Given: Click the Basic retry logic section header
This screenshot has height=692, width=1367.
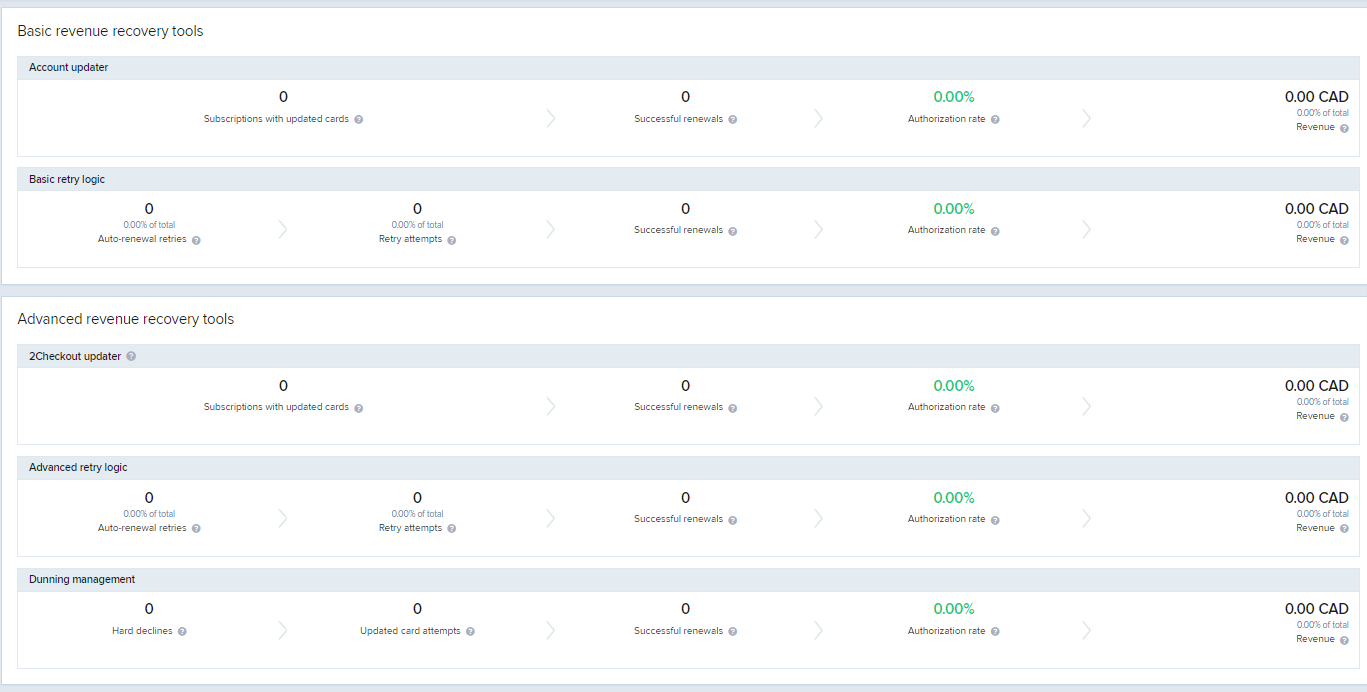Looking at the screenshot, I should click(x=689, y=180).
